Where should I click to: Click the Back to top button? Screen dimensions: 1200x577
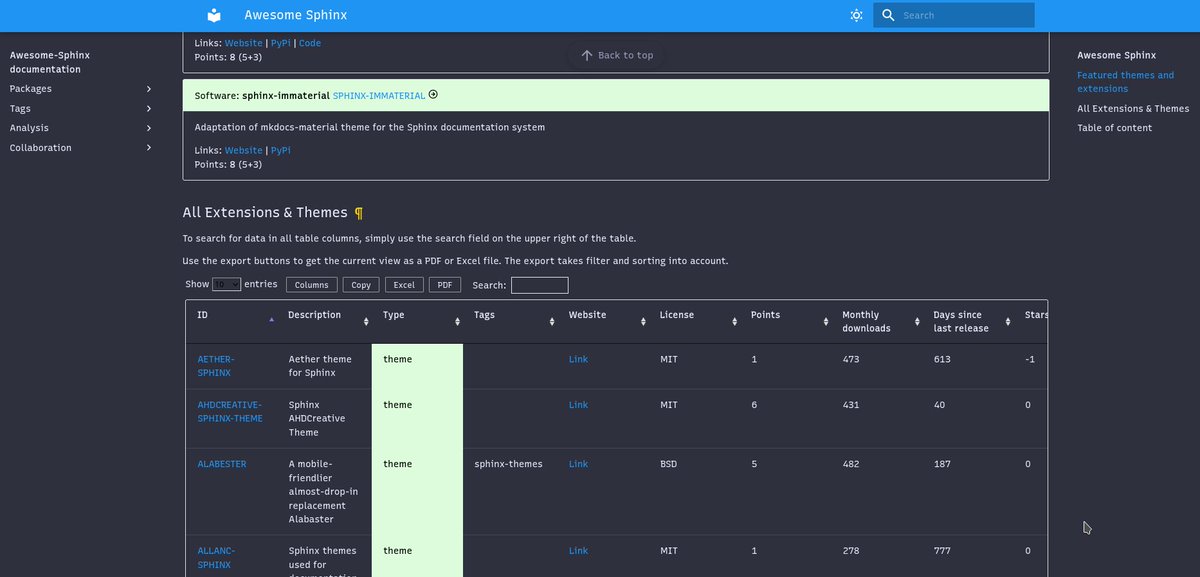(x=617, y=55)
